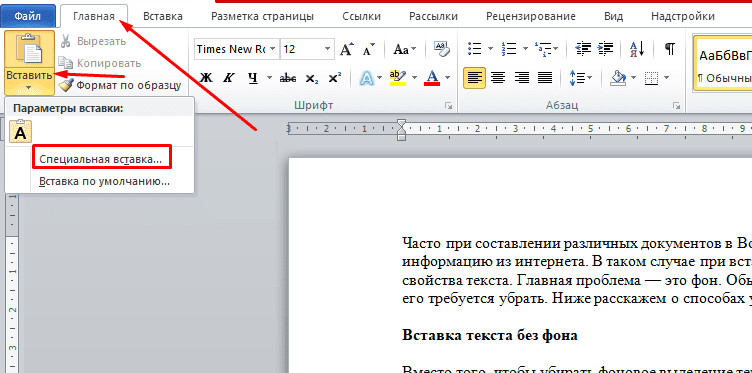This screenshot has height=373, width=752.
Task: Toggle bold Ж formatting
Action: click(x=206, y=78)
